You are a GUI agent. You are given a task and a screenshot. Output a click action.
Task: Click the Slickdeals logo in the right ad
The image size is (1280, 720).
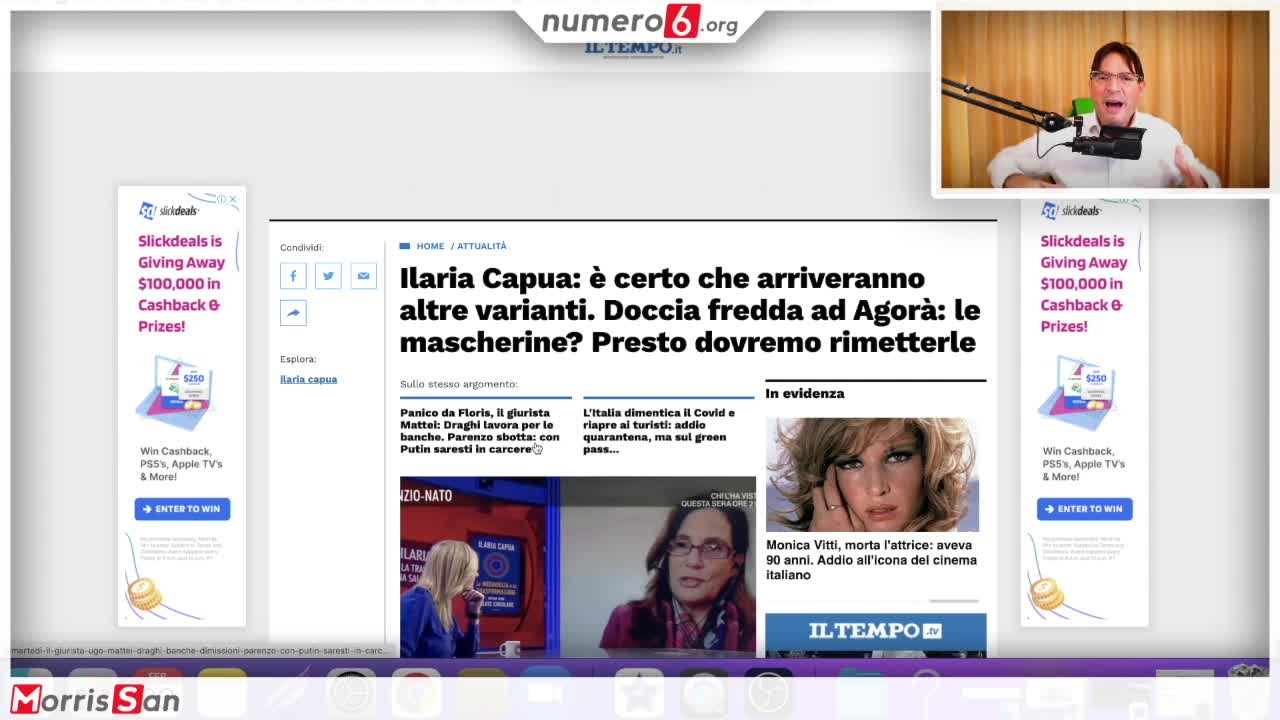[x=1071, y=211]
